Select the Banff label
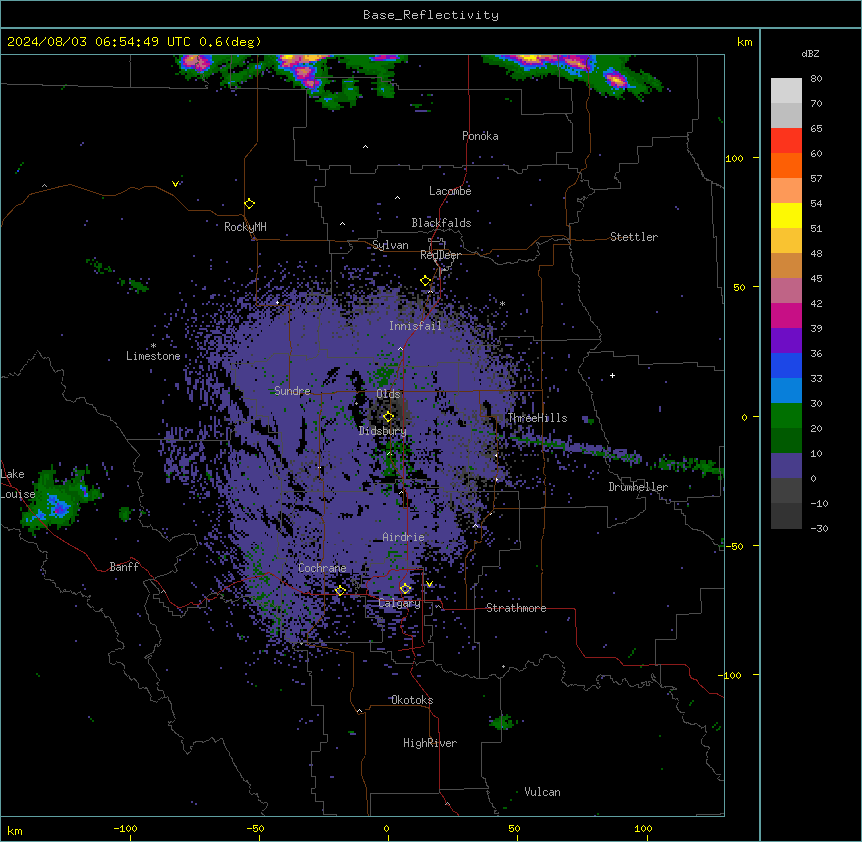The width and height of the screenshot is (862, 842). point(124,567)
